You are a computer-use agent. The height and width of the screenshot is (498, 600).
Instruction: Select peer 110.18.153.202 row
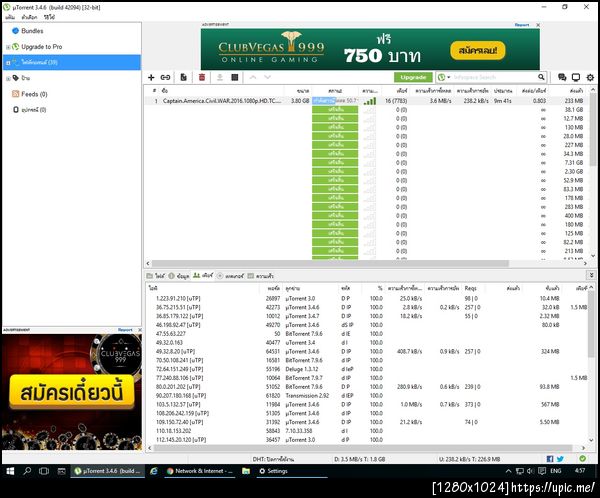point(367,431)
